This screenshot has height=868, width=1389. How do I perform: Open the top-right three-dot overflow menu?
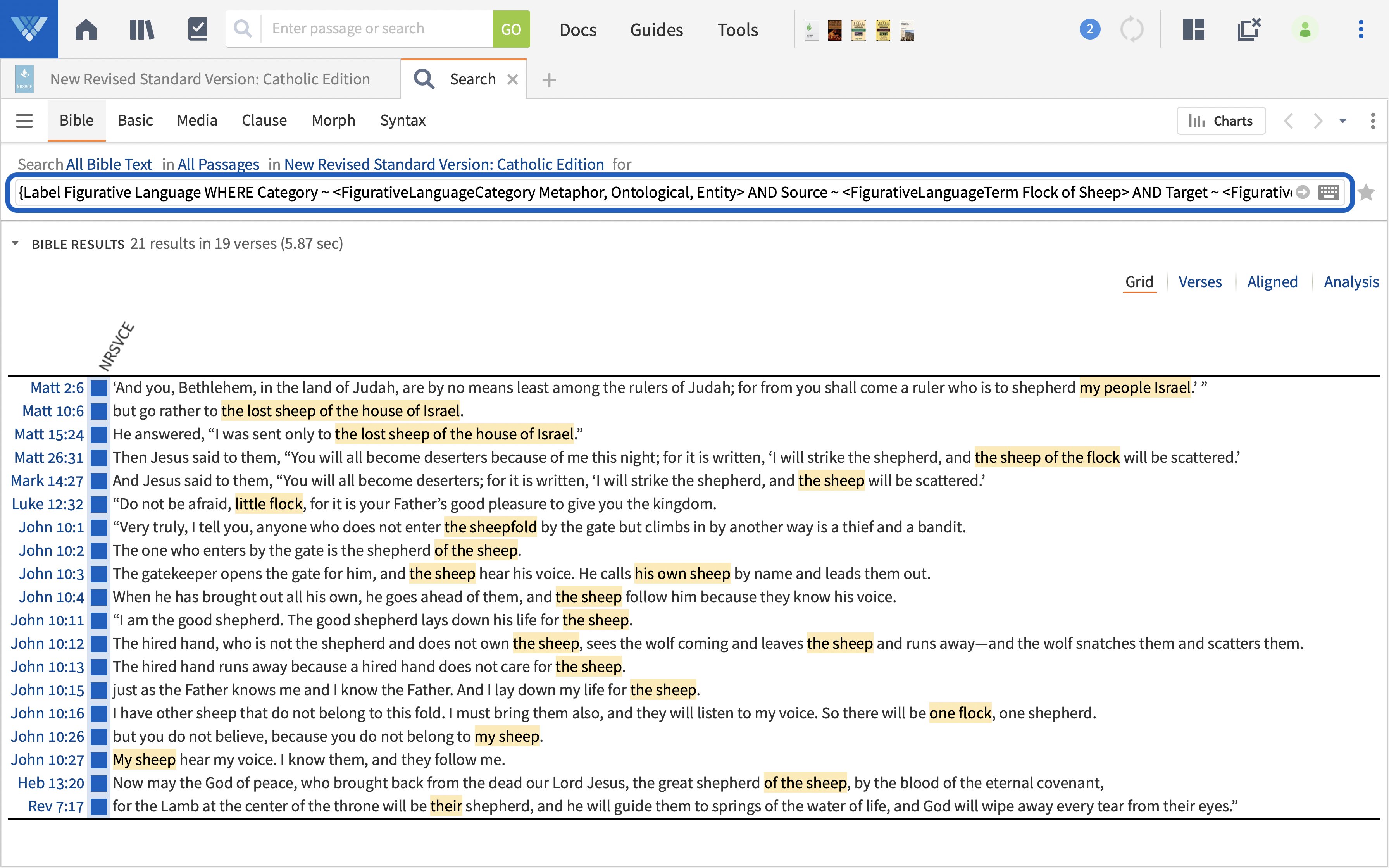[1360, 29]
